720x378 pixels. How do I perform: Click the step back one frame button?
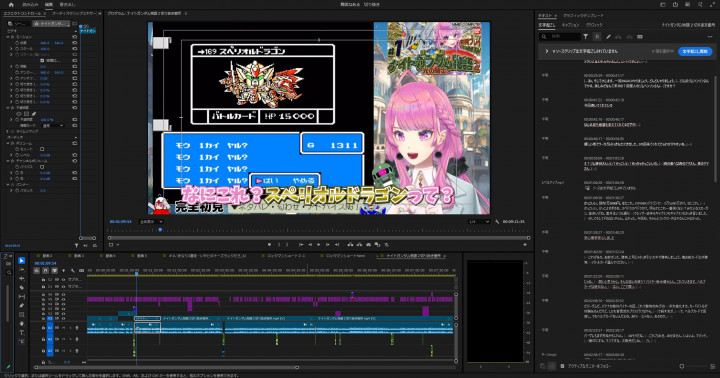pos(310,244)
